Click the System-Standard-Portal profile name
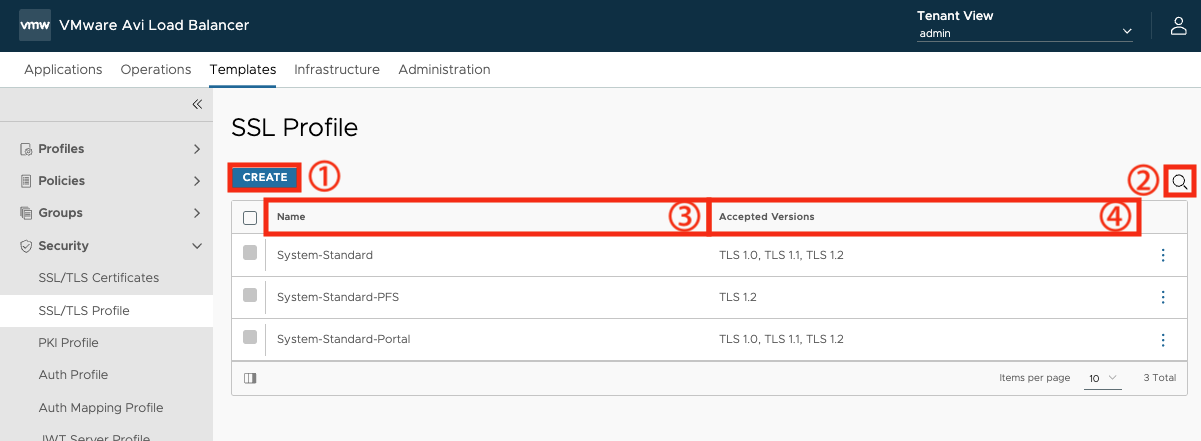Screen dimensions: 1201x441 pos(344,339)
